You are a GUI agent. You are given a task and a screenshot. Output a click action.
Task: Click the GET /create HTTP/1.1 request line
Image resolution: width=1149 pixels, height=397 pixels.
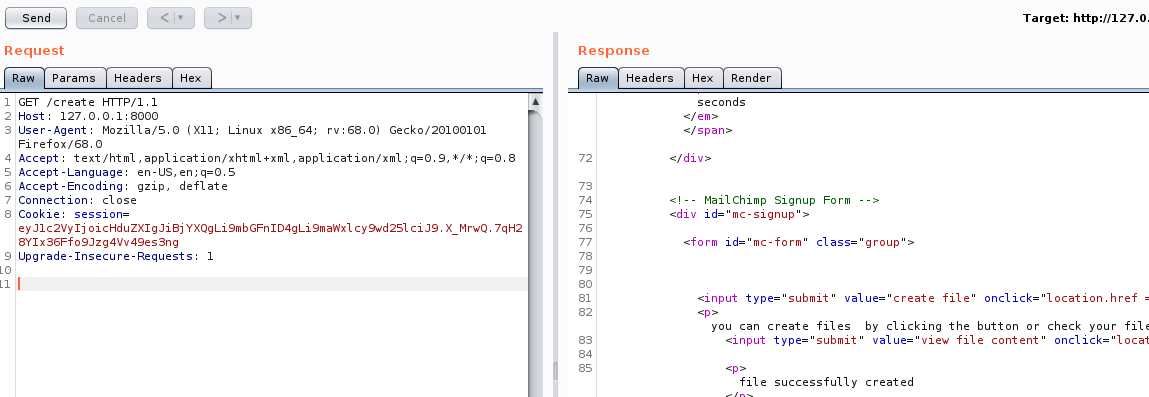pos(88,102)
